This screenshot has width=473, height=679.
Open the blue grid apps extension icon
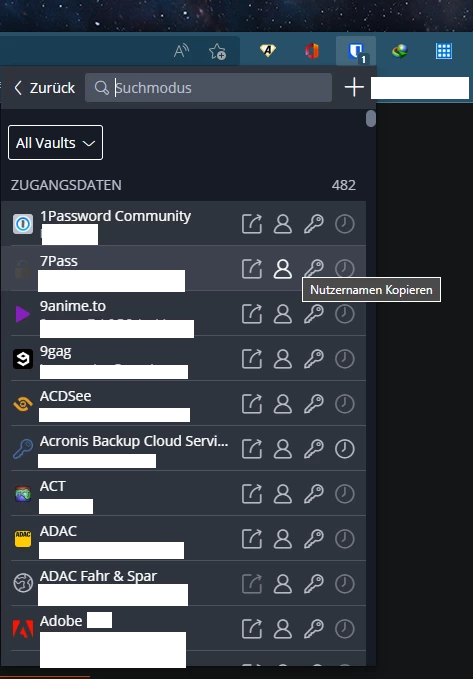[x=444, y=52]
